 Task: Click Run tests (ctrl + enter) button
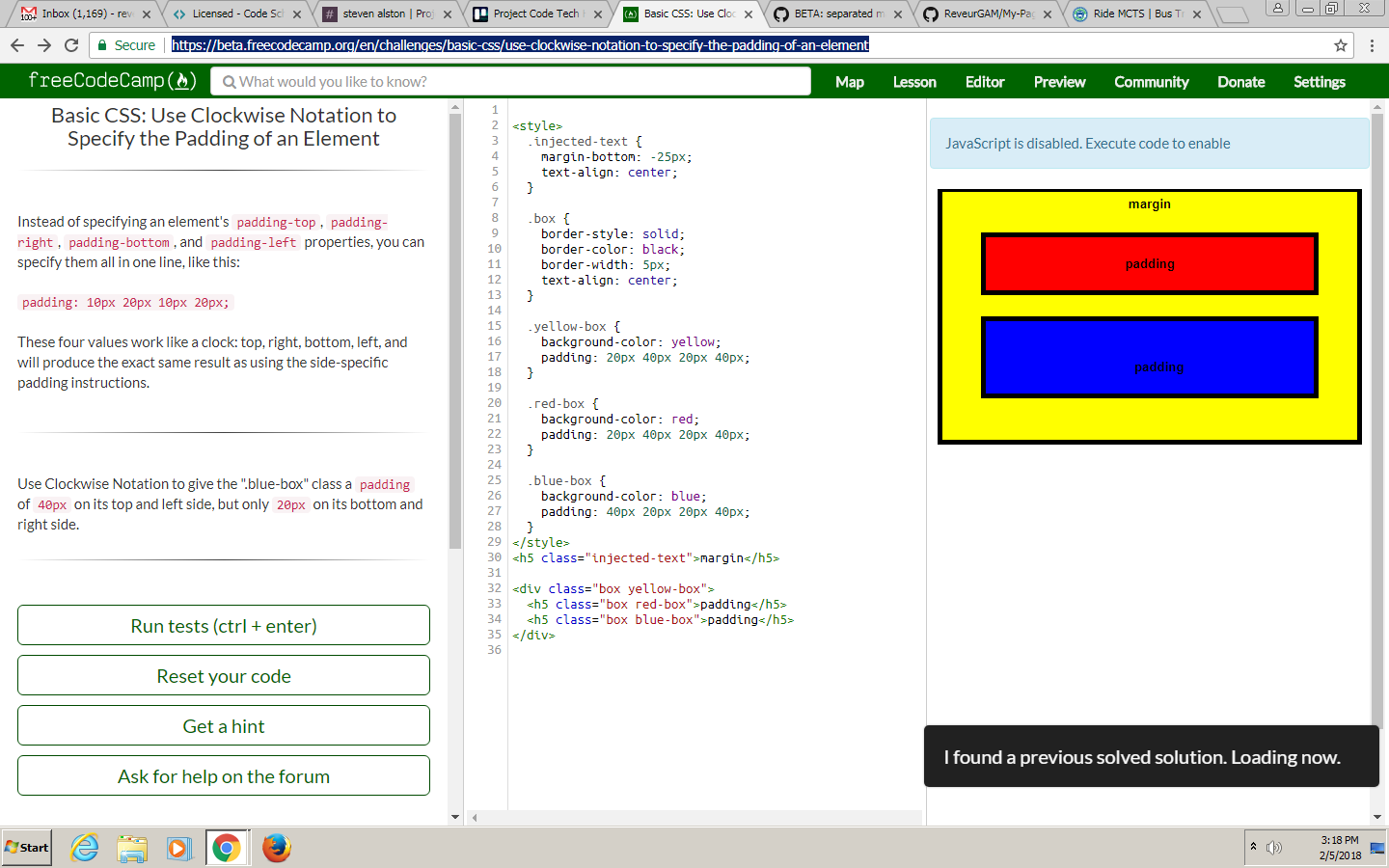tap(224, 625)
